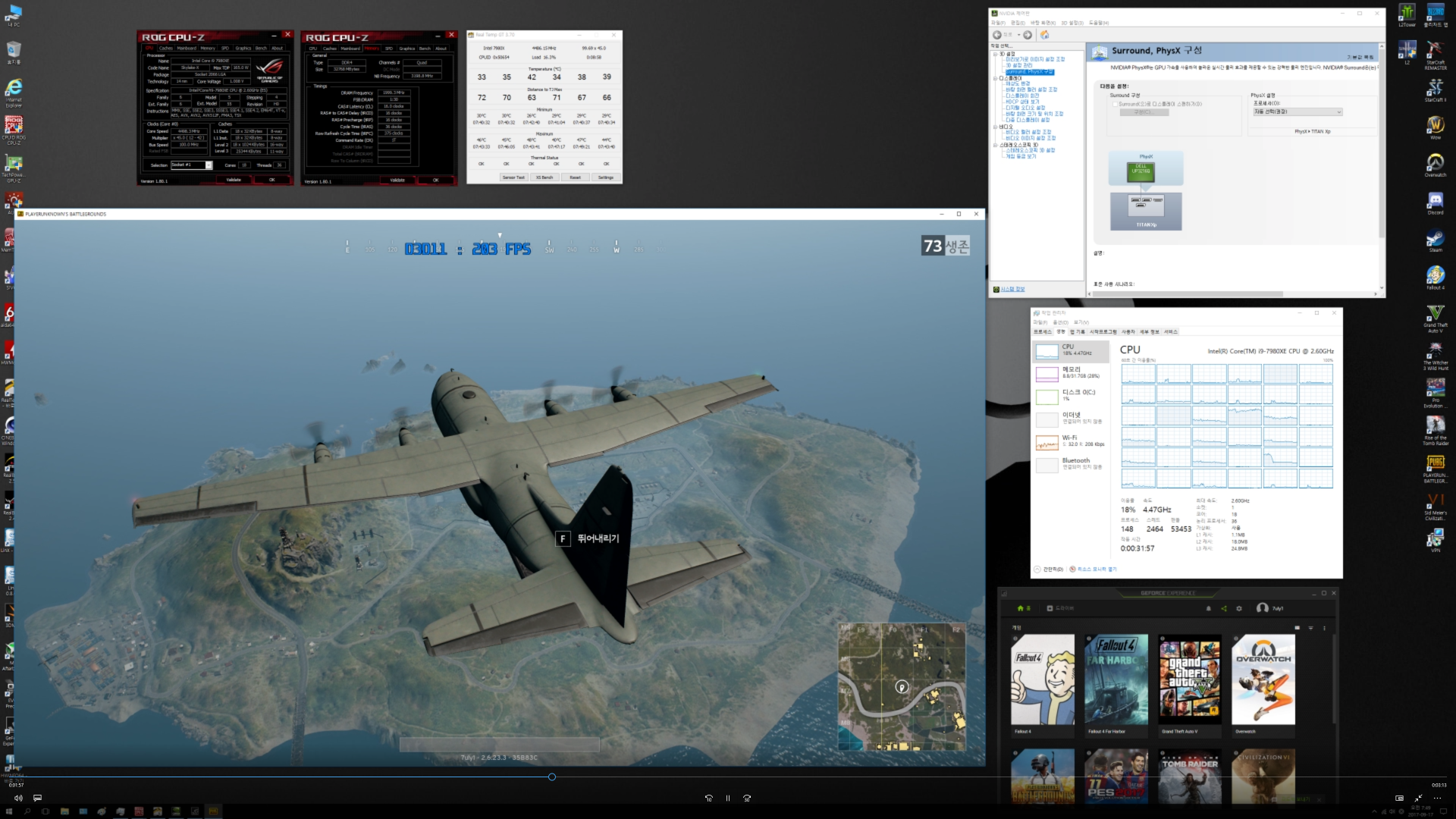
Task: Switch player to mini view
Action: pos(1399,798)
